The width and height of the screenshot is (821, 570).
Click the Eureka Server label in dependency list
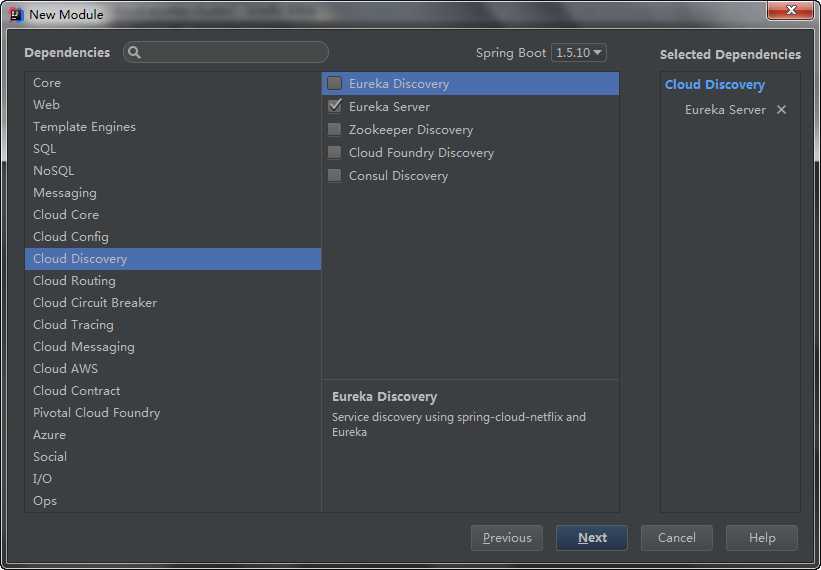[x=389, y=107]
